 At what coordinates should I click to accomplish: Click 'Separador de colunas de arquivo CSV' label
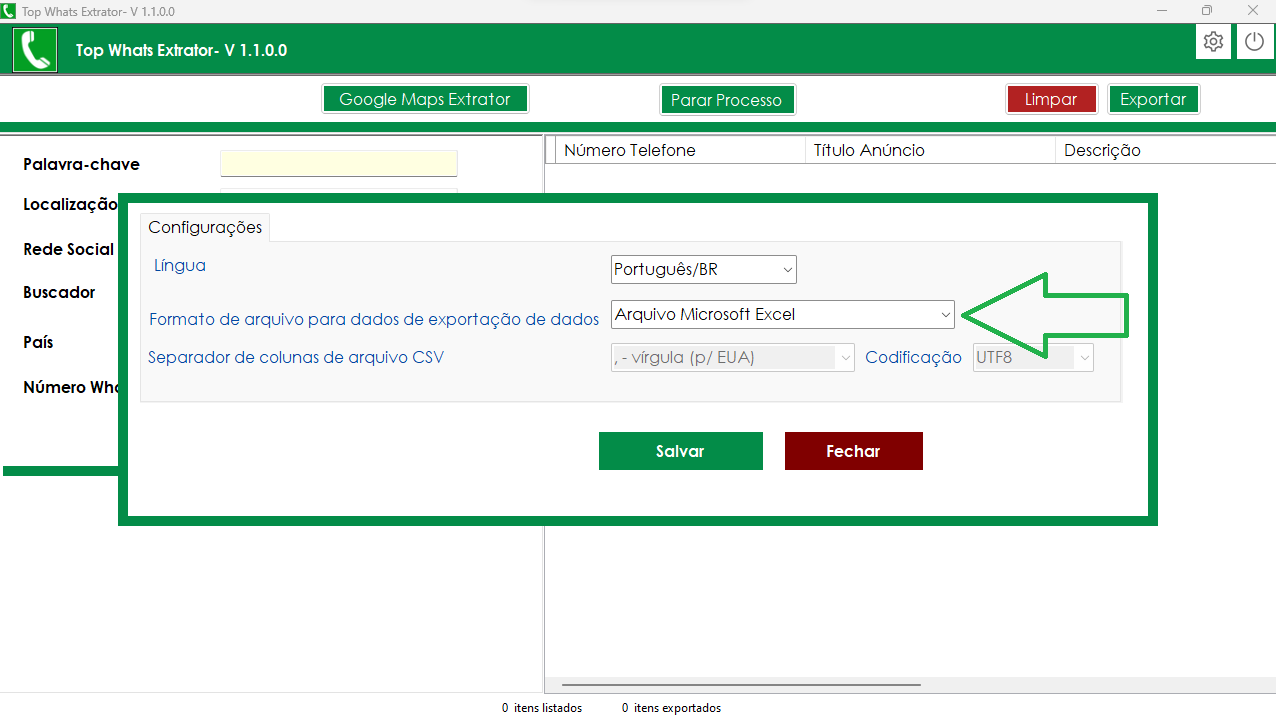pos(296,357)
